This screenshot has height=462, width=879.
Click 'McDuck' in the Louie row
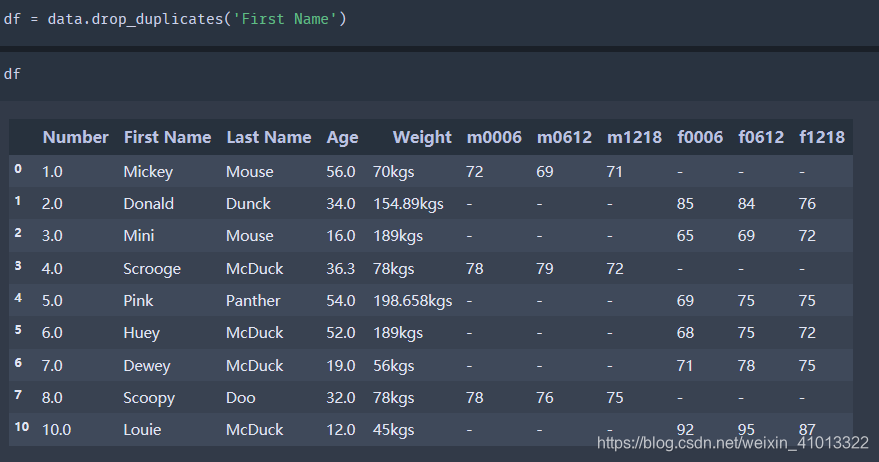pyautogui.click(x=255, y=429)
